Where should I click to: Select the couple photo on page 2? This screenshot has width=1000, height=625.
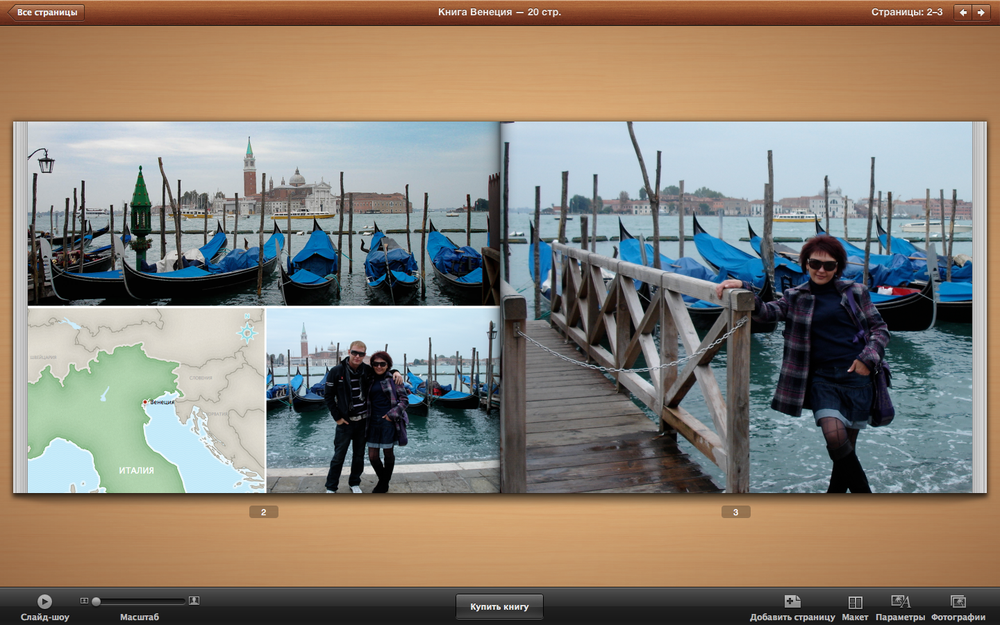pos(383,400)
